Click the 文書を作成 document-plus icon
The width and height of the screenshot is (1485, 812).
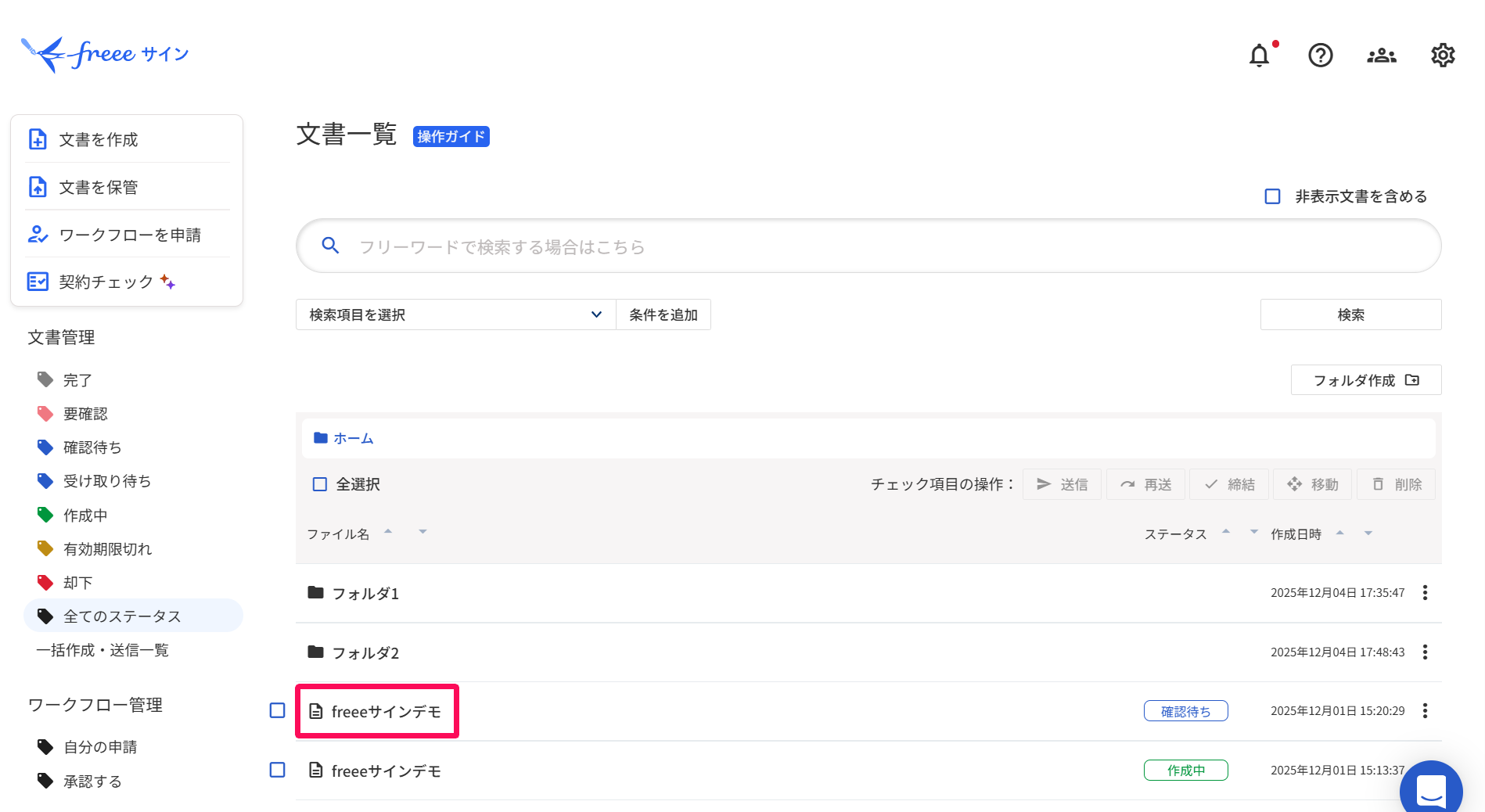pos(38,139)
